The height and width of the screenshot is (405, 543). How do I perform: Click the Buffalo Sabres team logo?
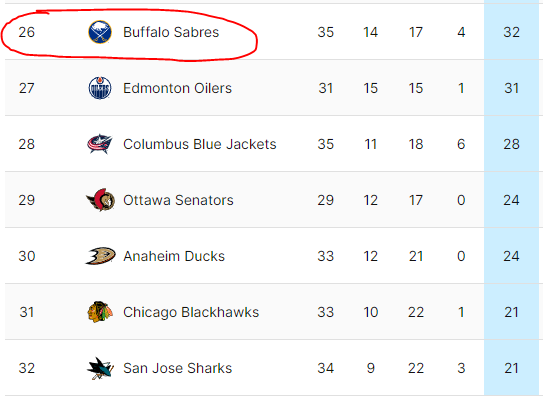click(x=100, y=32)
